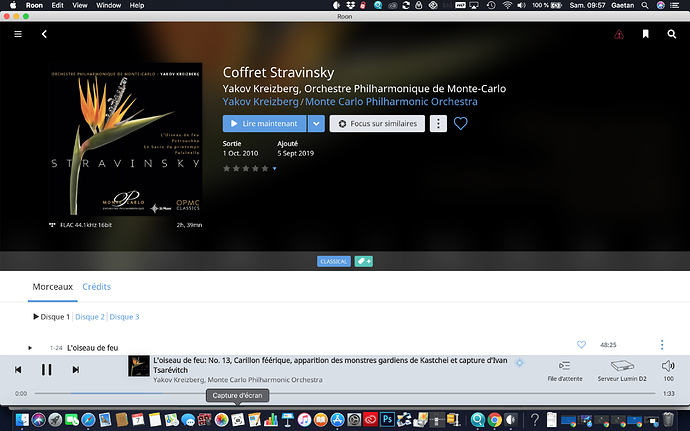Open the File d'attente queue
Screen dimensions: 690x431
565,371
